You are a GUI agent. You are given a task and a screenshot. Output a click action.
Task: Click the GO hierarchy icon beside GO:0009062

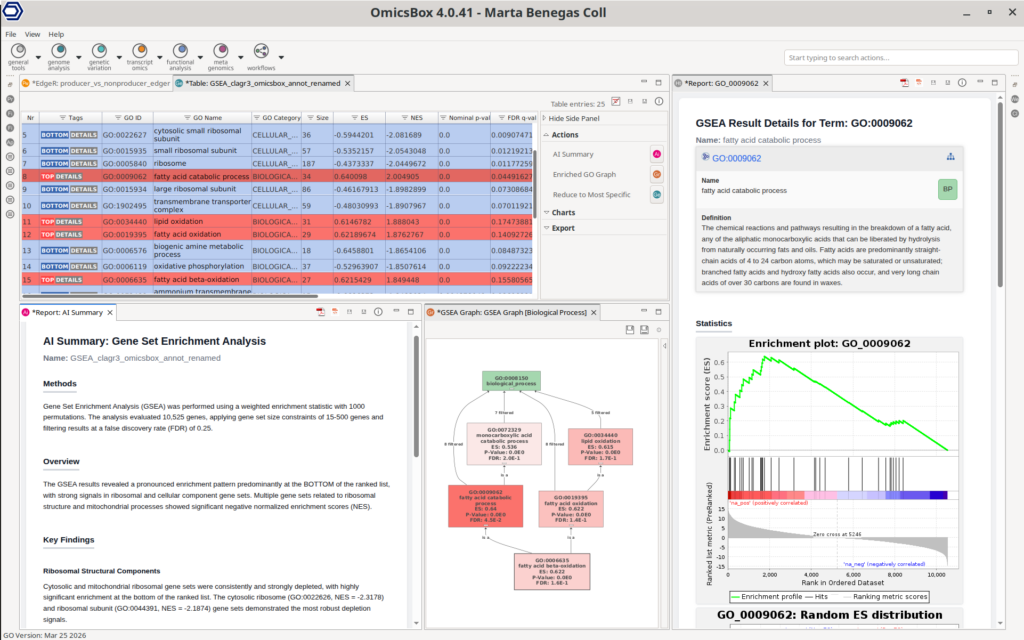click(948, 157)
